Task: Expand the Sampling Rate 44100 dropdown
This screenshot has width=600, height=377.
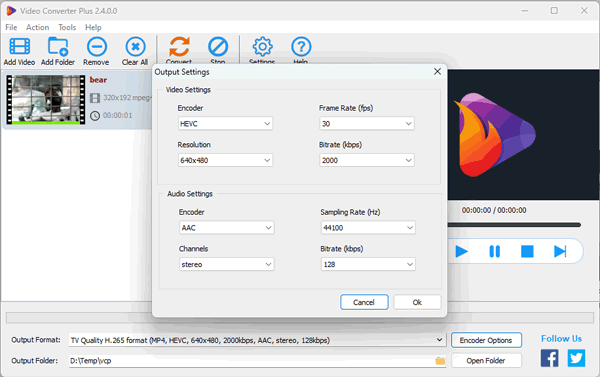Action: (x=410, y=228)
